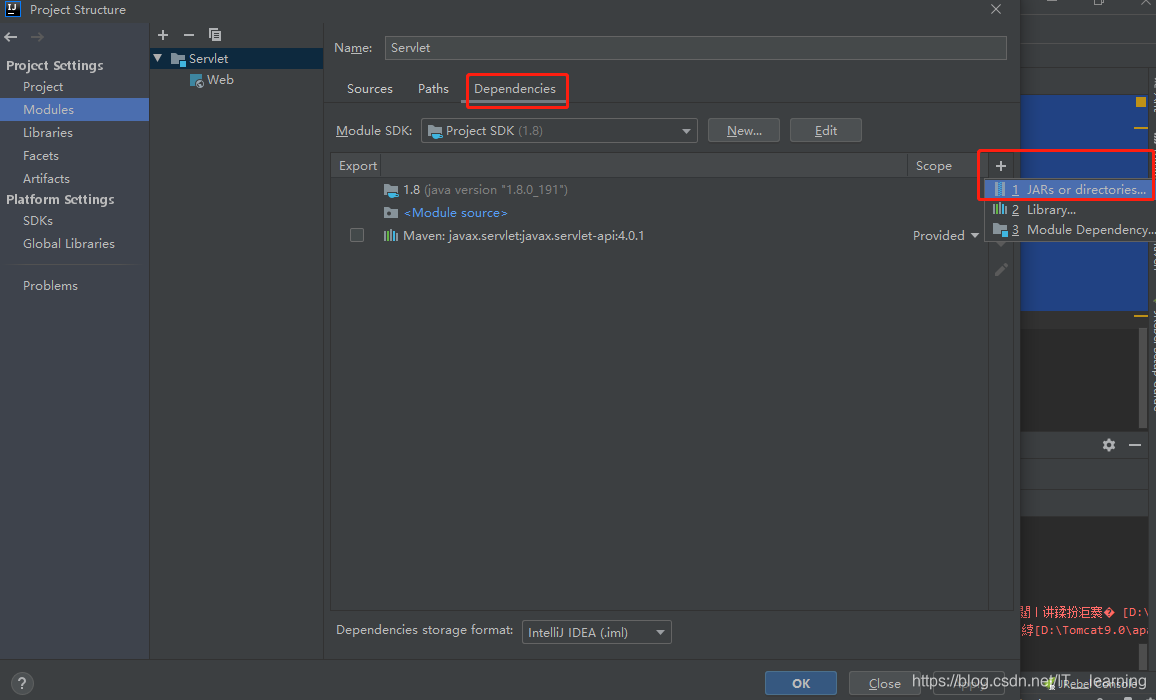Click the edit pencil icon beside dependencies
This screenshot has height=700, width=1156.
pos(1000,270)
